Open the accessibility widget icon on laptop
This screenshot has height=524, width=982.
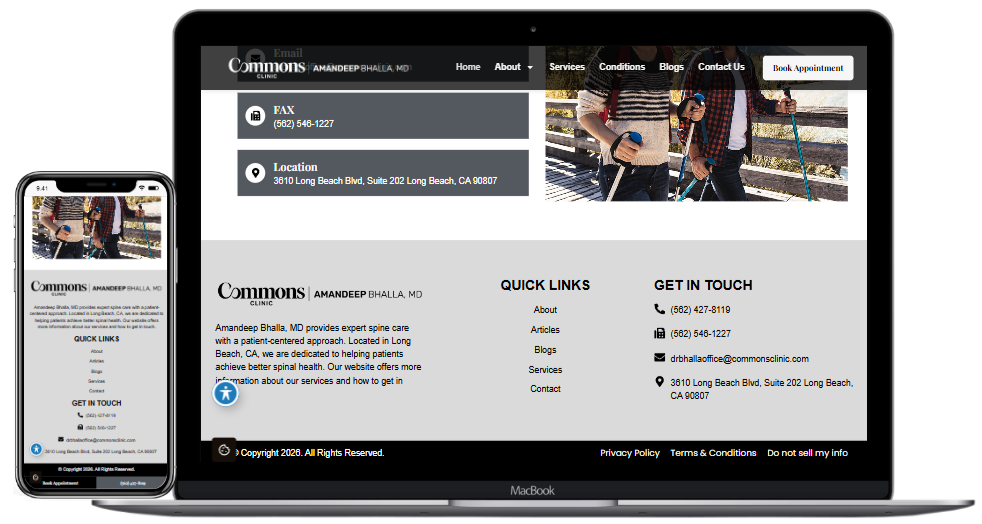225,393
